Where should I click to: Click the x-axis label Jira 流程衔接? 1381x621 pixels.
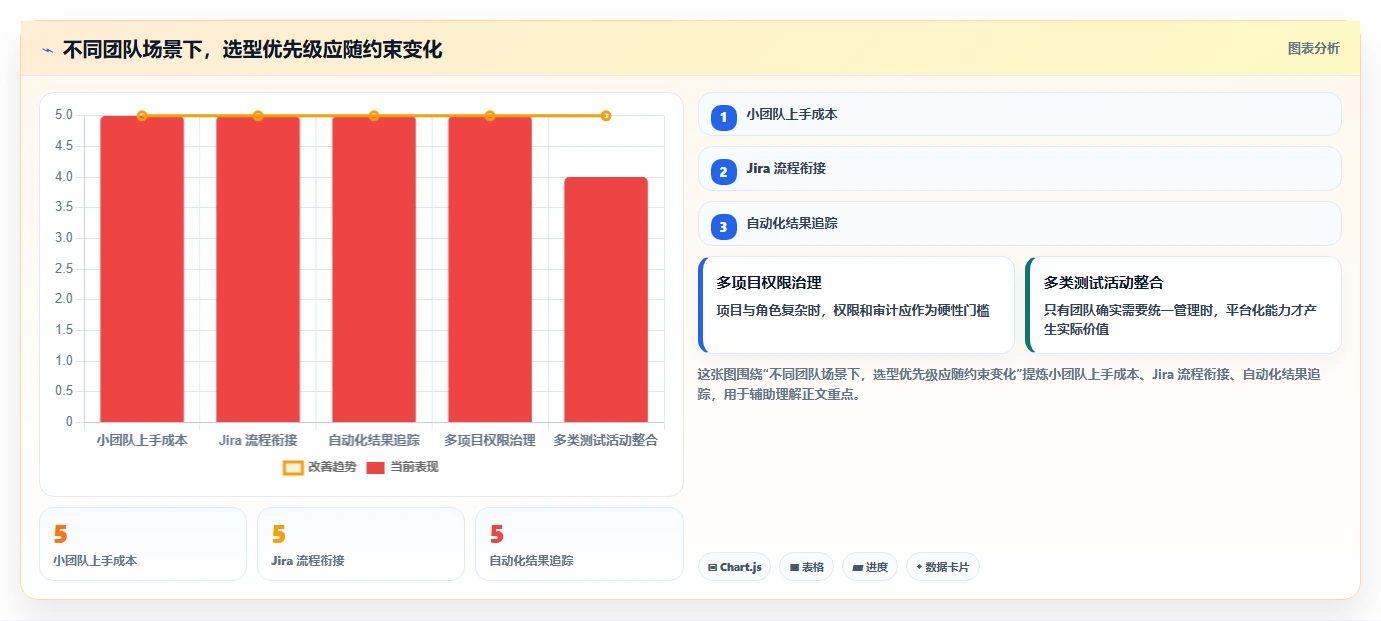258,440
